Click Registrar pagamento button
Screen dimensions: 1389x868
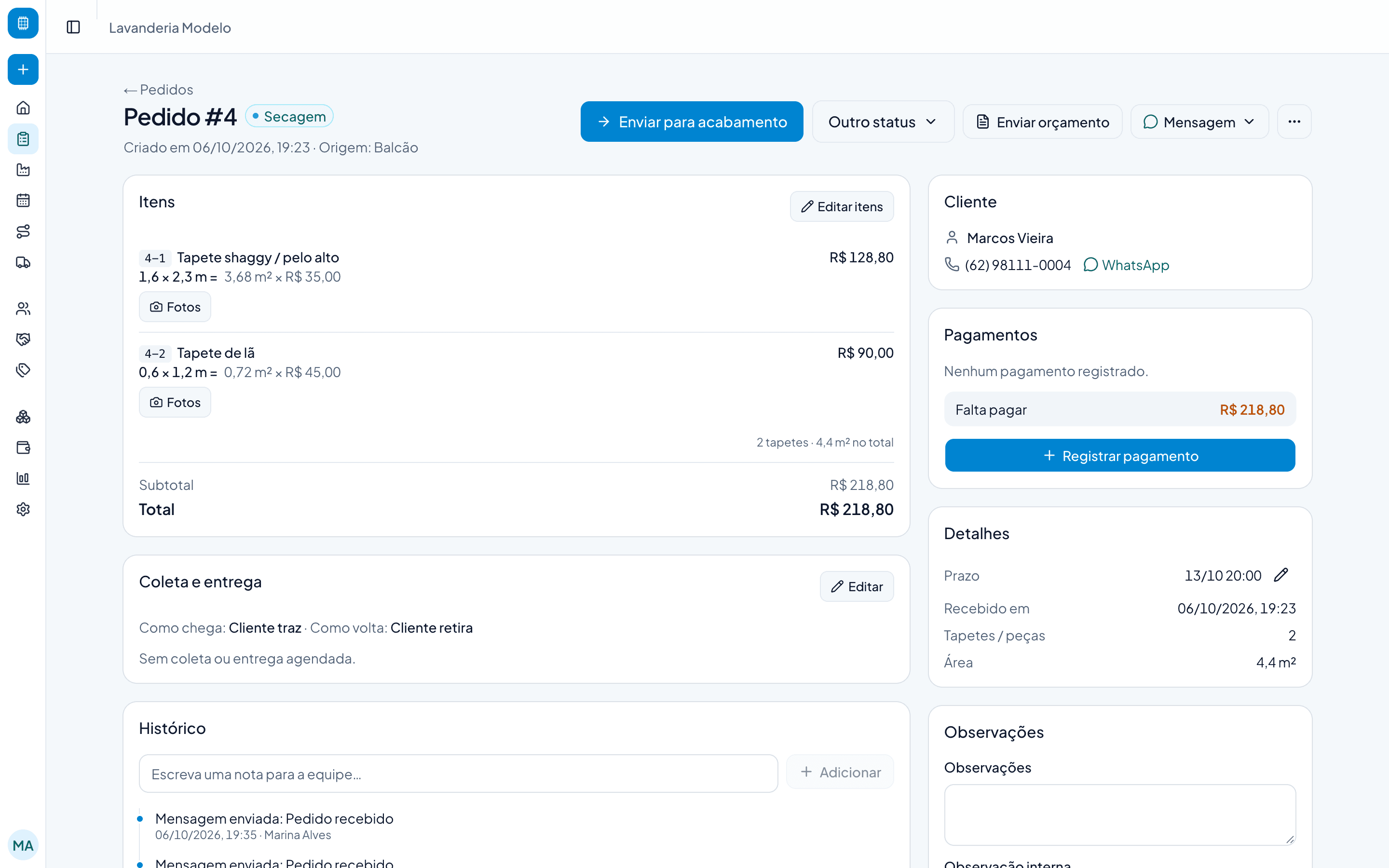(1120, 455)
